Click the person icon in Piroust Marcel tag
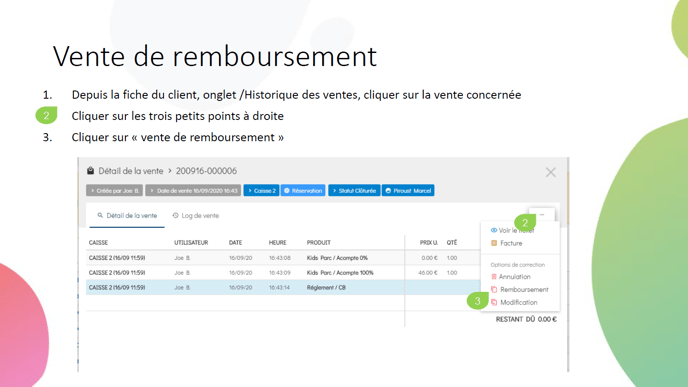688x387 pixels. coord(388,190)
